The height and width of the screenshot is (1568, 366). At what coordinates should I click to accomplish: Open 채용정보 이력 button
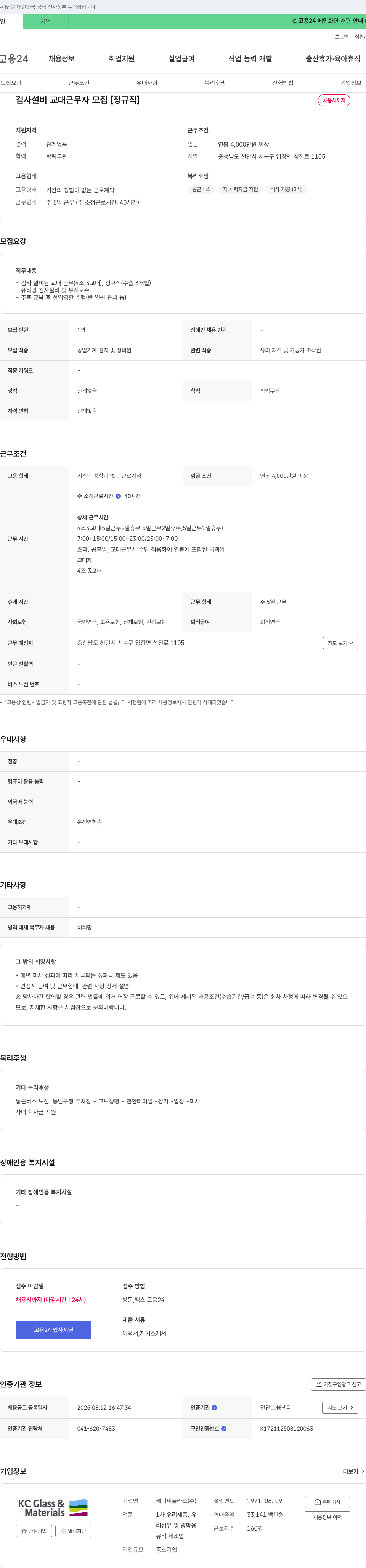[x=327, y=1518]
